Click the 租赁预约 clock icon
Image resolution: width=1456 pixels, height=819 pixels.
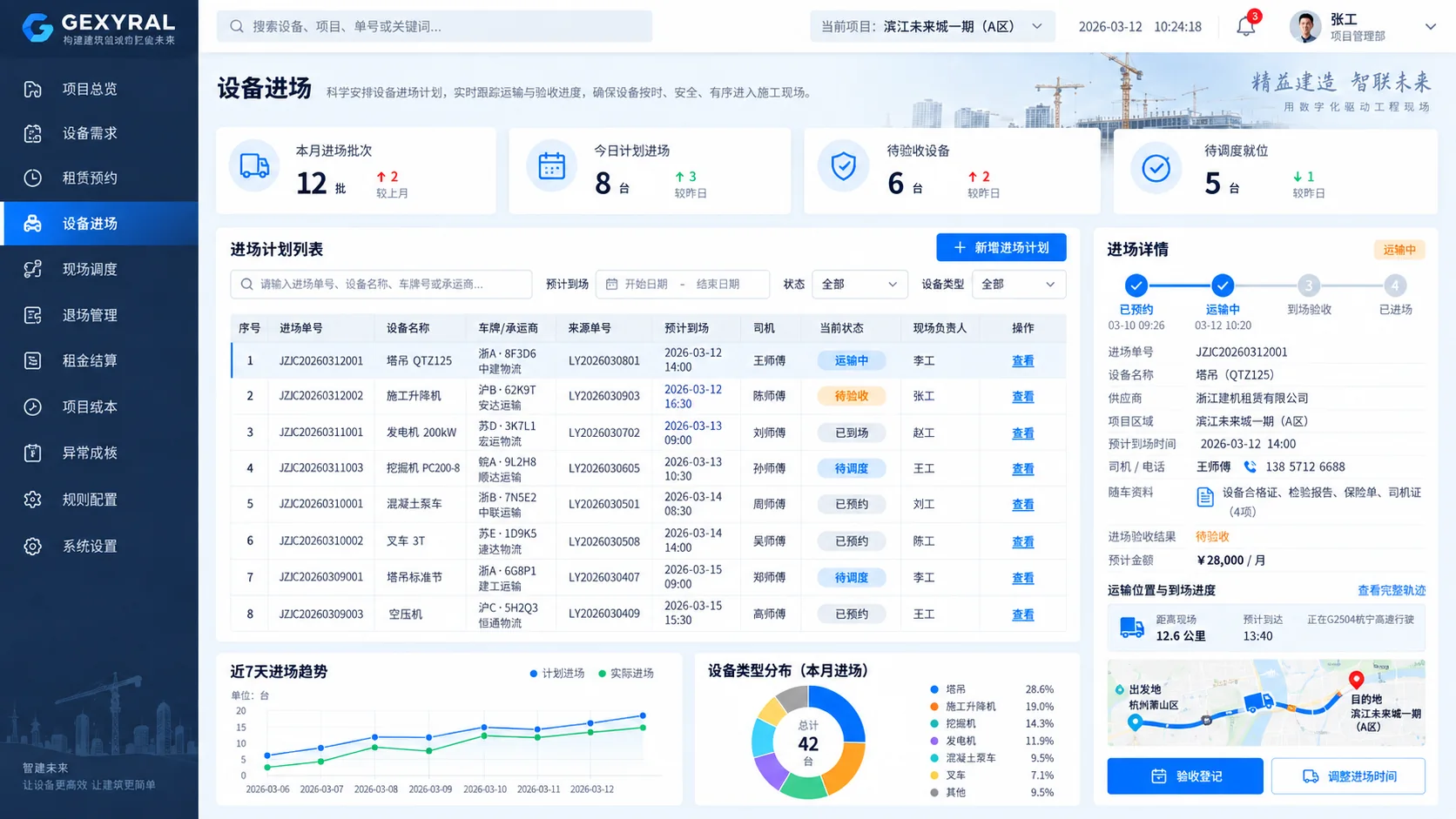point(33,178)
